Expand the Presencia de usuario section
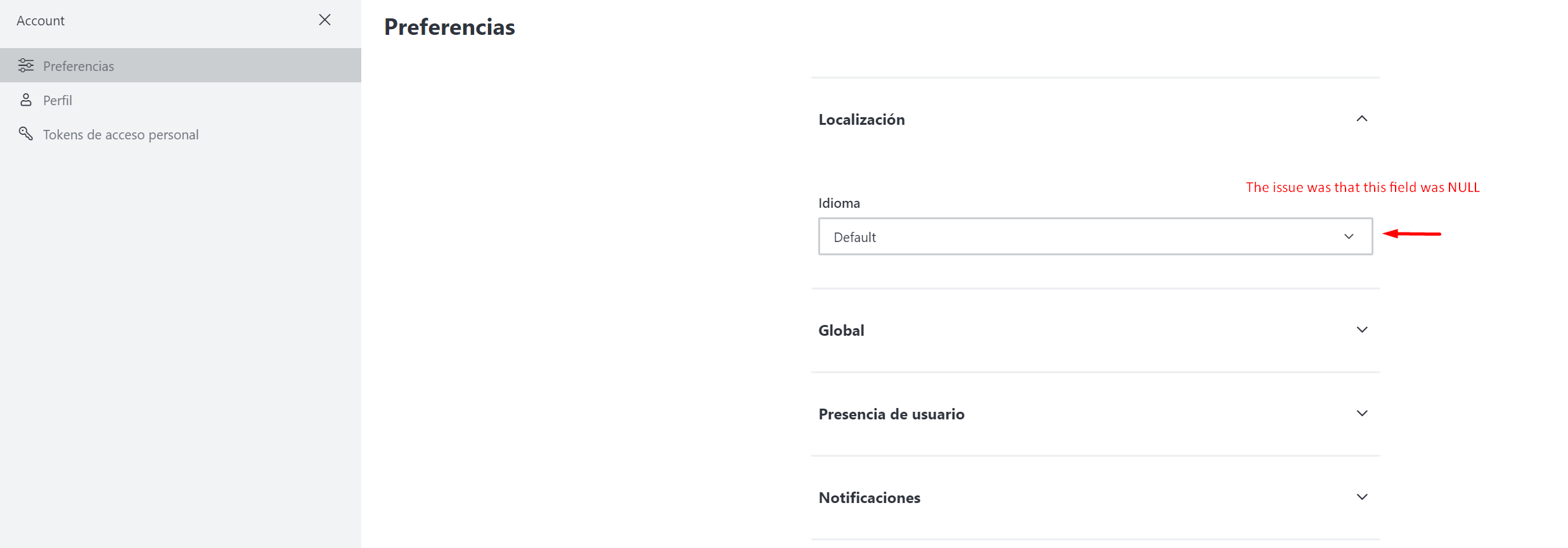This screenshot has height=548, width=1568. tap(1362, 413)
